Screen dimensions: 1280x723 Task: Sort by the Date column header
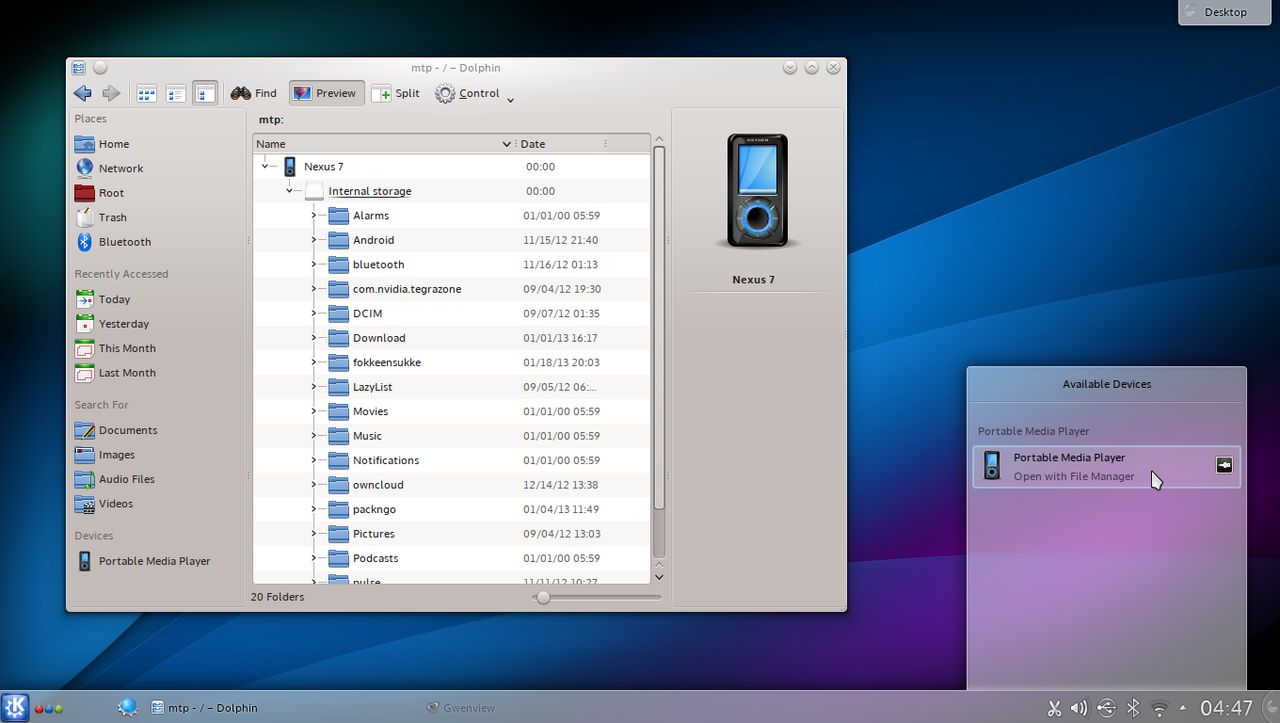point(560,144)
